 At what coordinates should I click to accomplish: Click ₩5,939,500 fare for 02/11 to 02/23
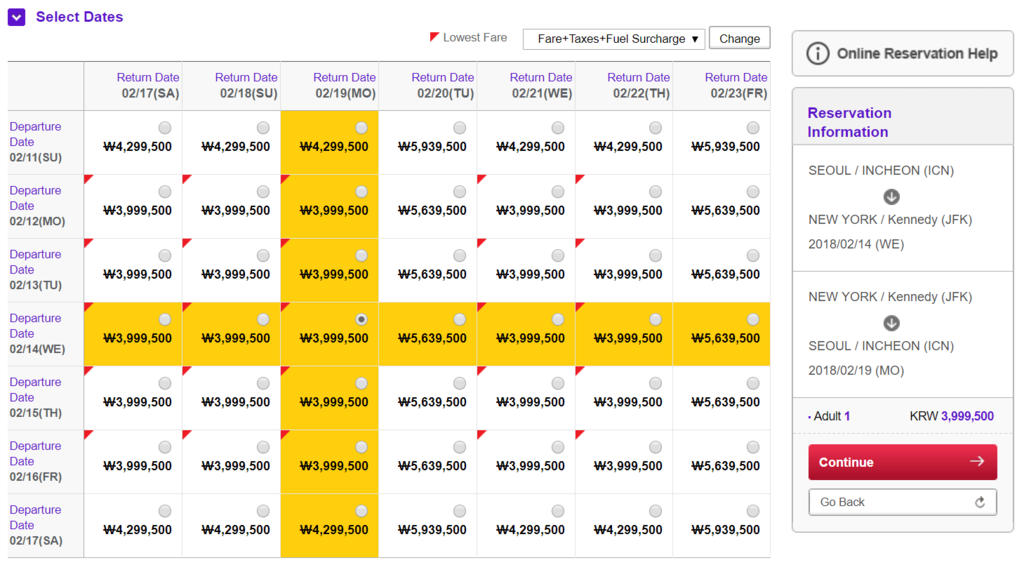click(726, 147)
